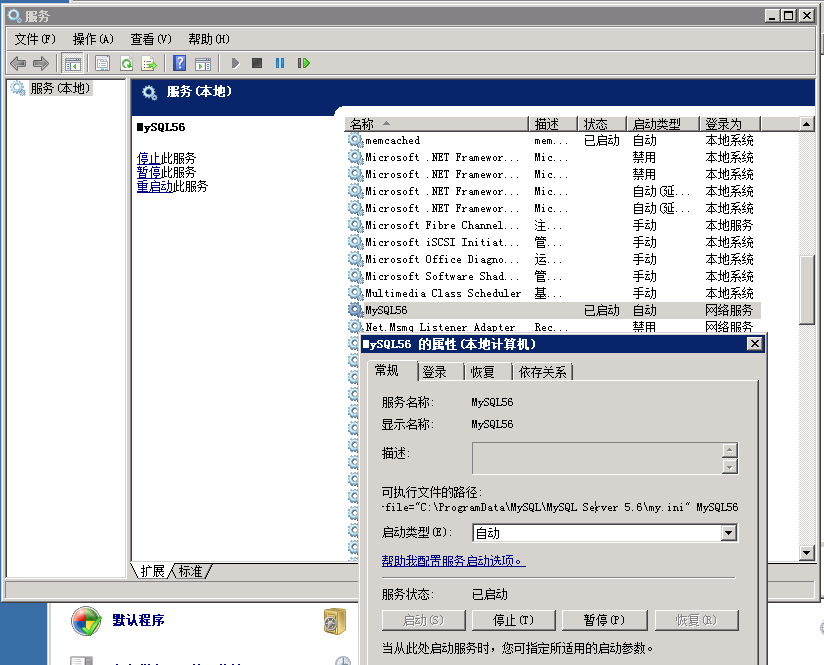This screenshot has height=665, width=824.
Task: Select the memcached service row
Action: 553,140
